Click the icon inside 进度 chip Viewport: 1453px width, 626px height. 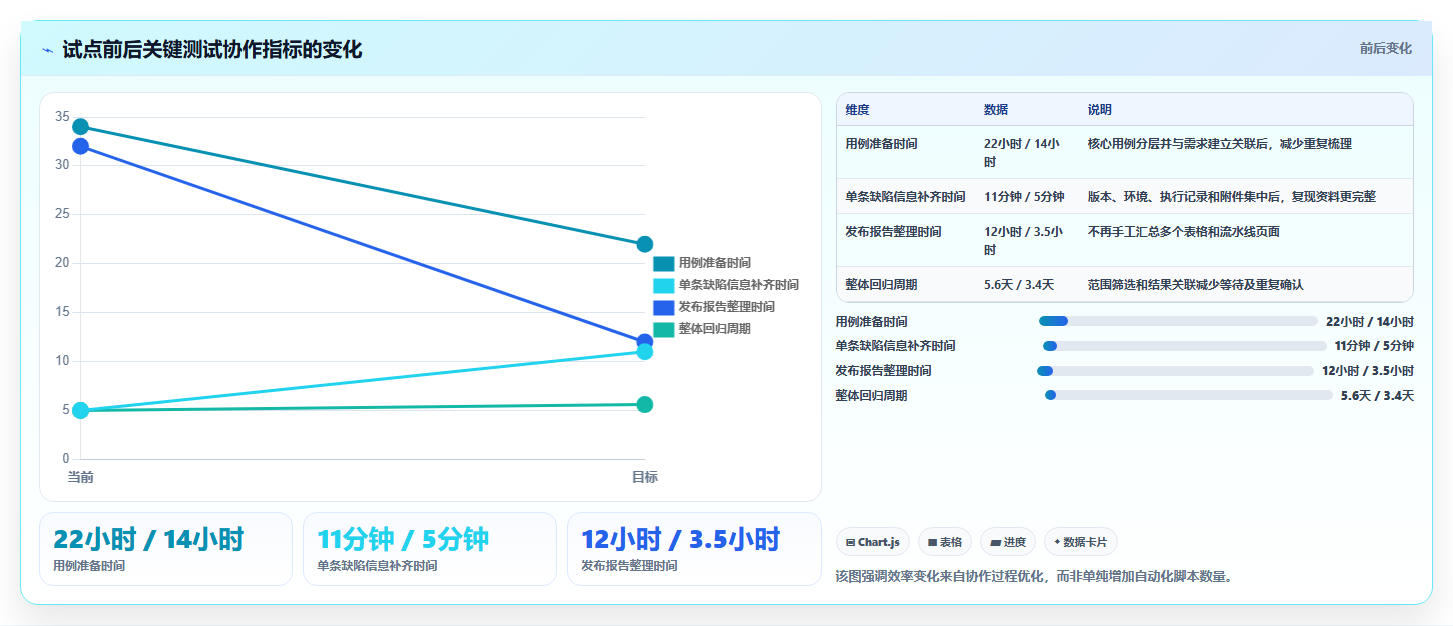tap(995, 543)
